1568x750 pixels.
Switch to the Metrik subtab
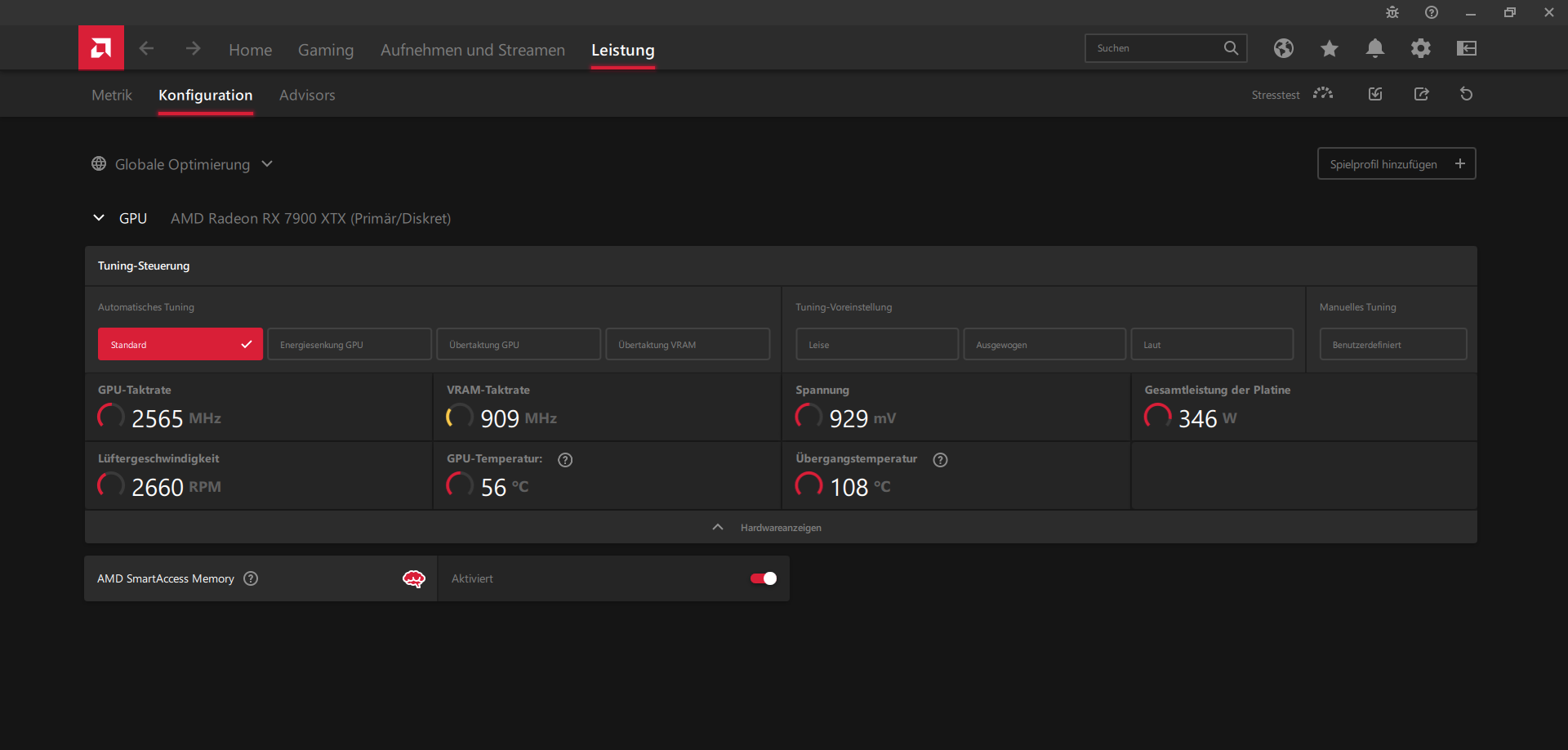(112, 95)
